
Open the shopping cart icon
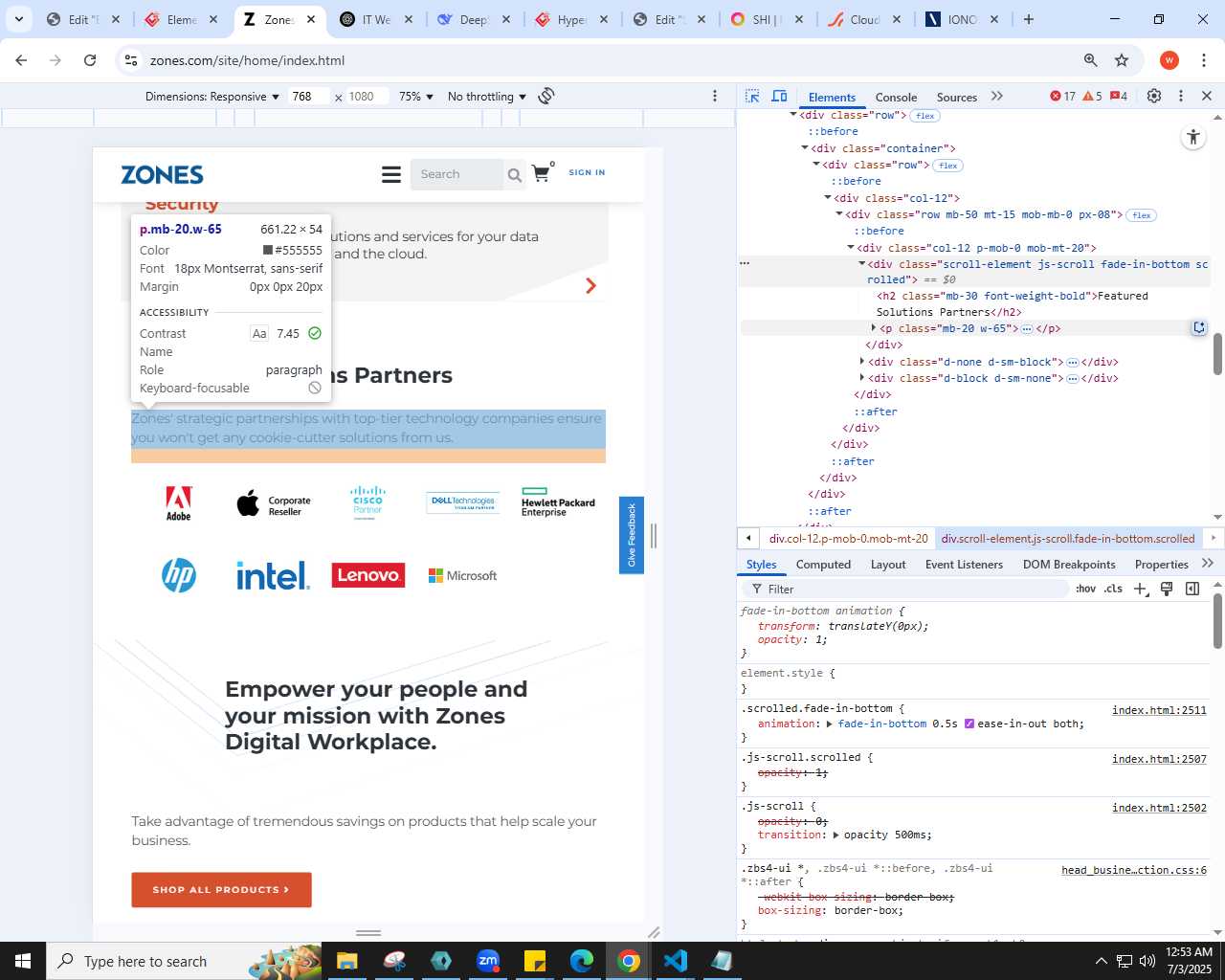click(x=542, y=173)
